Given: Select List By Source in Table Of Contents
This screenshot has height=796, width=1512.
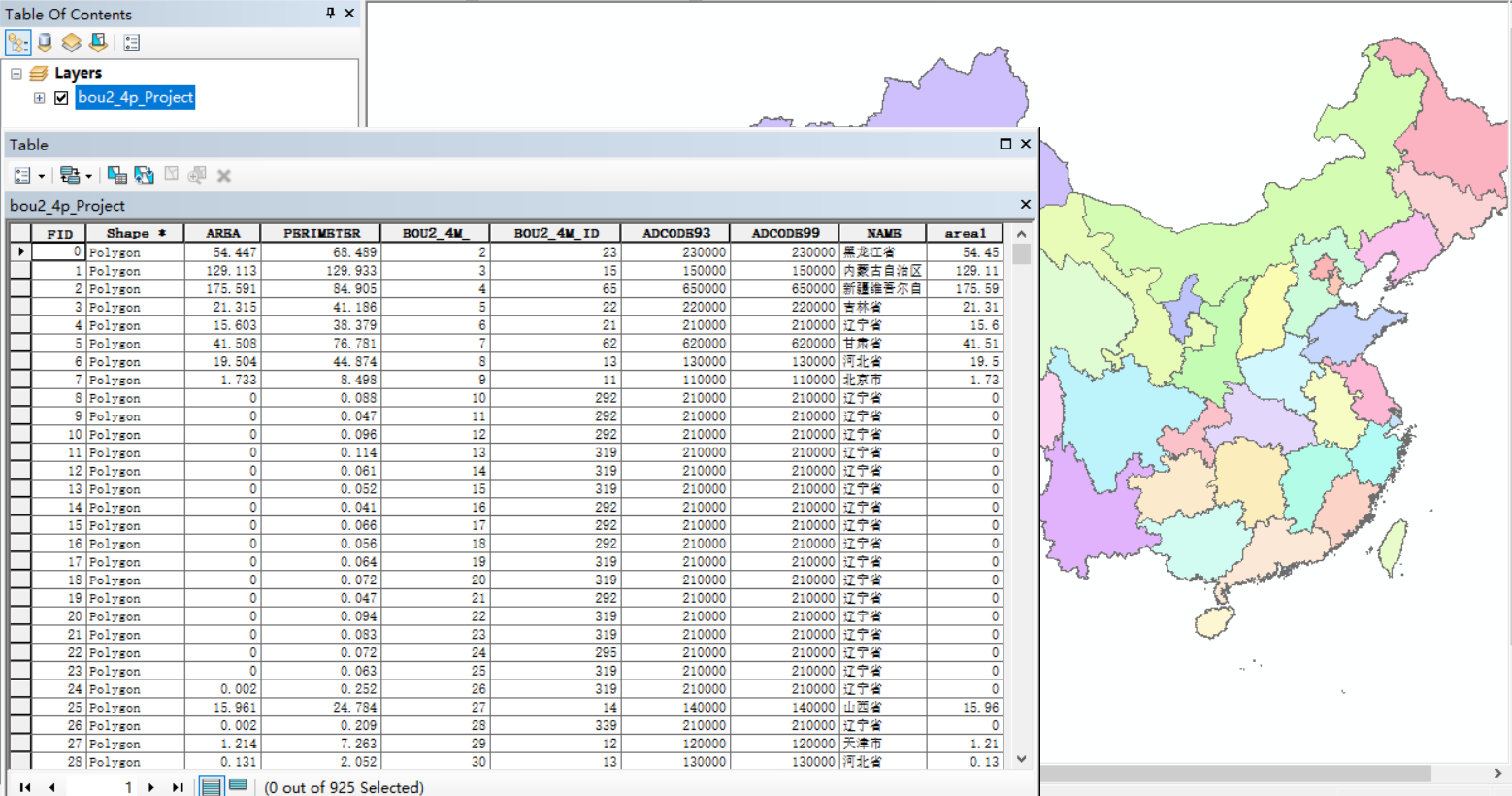Looking at the screenshot, I should (44, 42).
